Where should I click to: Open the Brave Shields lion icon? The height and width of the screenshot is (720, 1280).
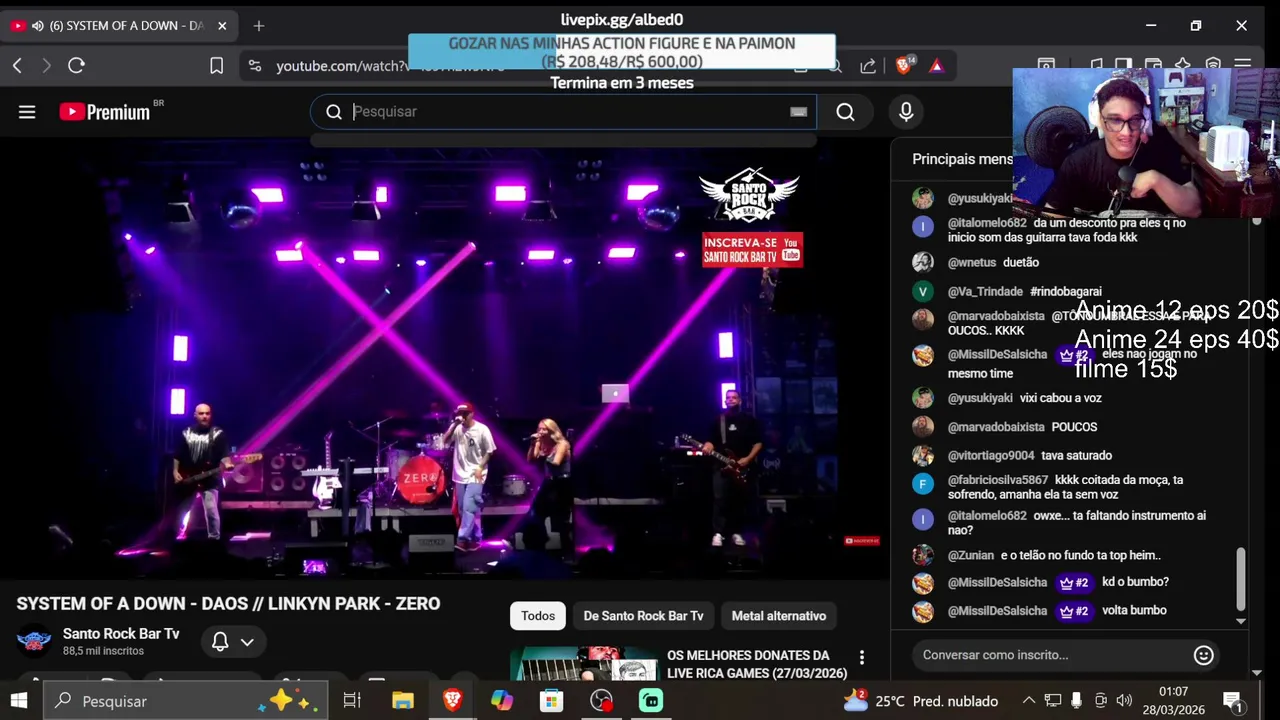tap(904, 65)
